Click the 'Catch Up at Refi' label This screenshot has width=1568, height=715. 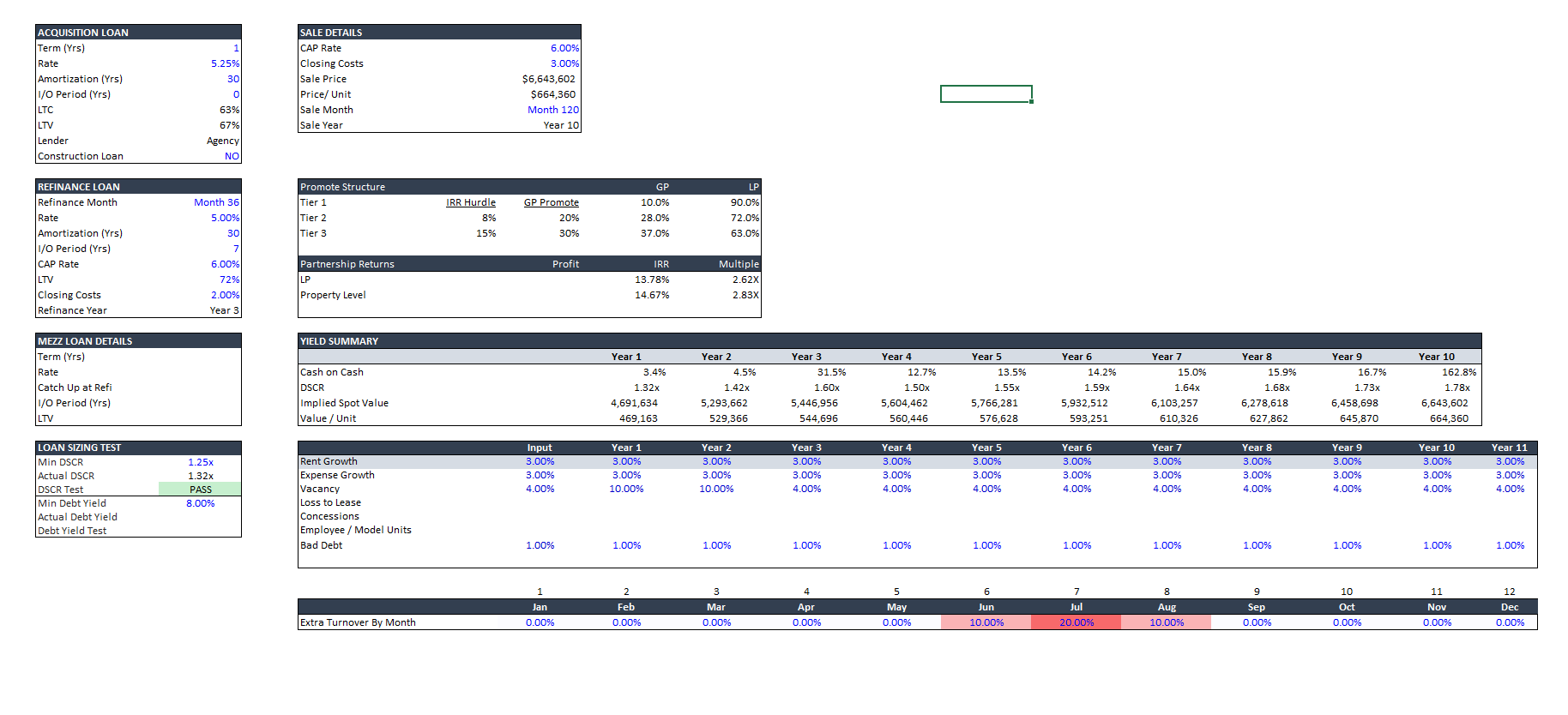(x=75, y=388)
